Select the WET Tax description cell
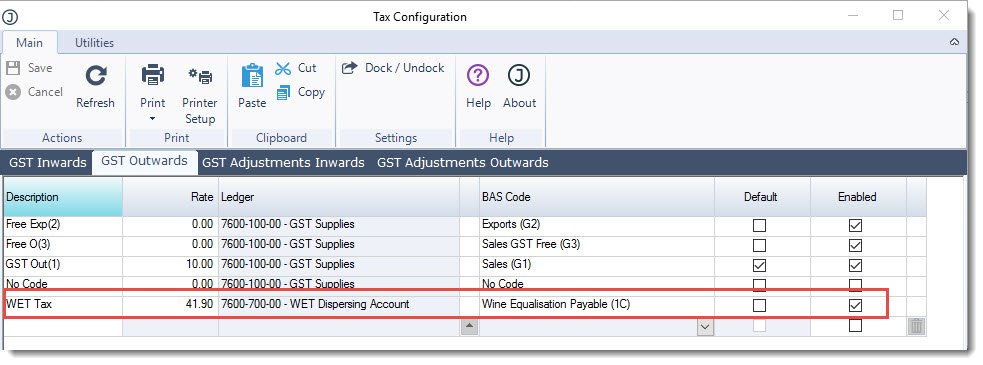Viewport: 983px width, 365px height. pos(63,305)
